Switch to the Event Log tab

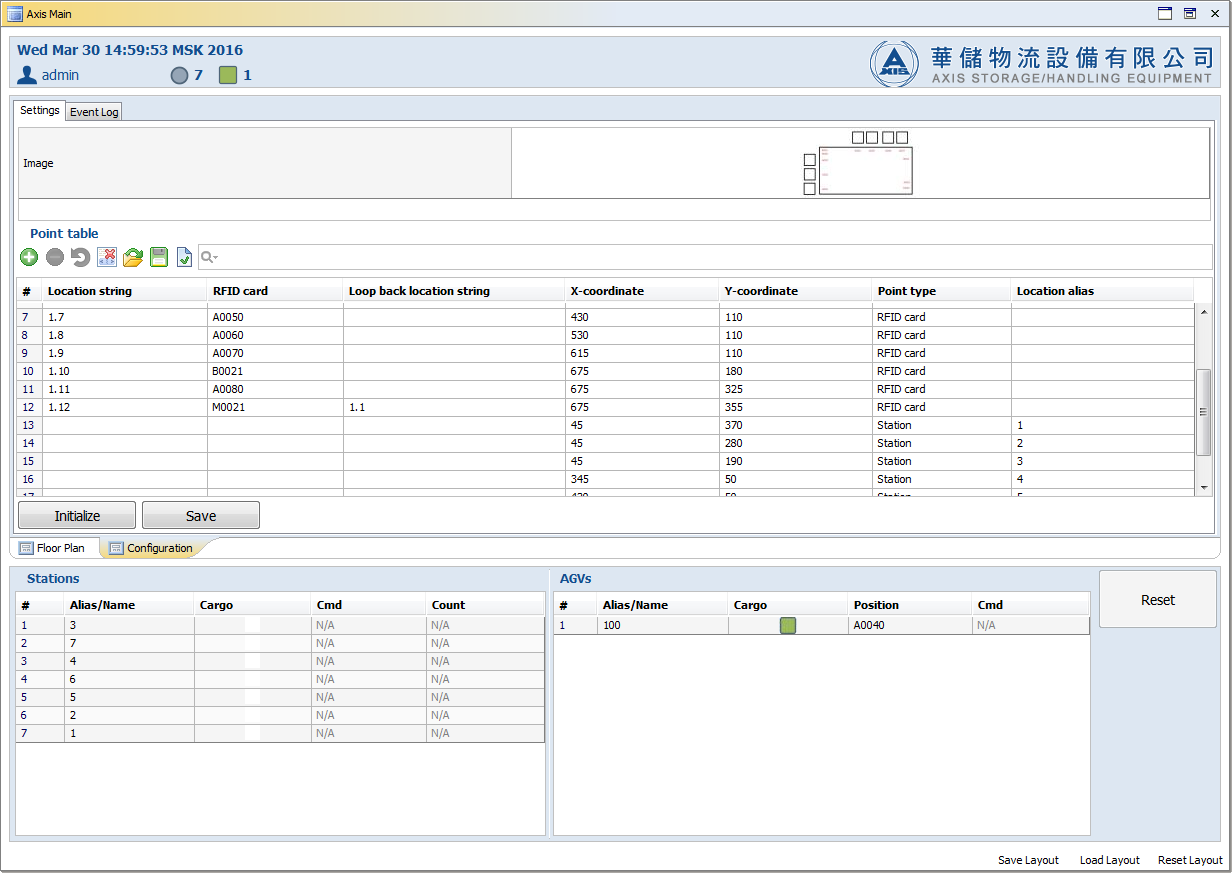(x=94, y=112)
